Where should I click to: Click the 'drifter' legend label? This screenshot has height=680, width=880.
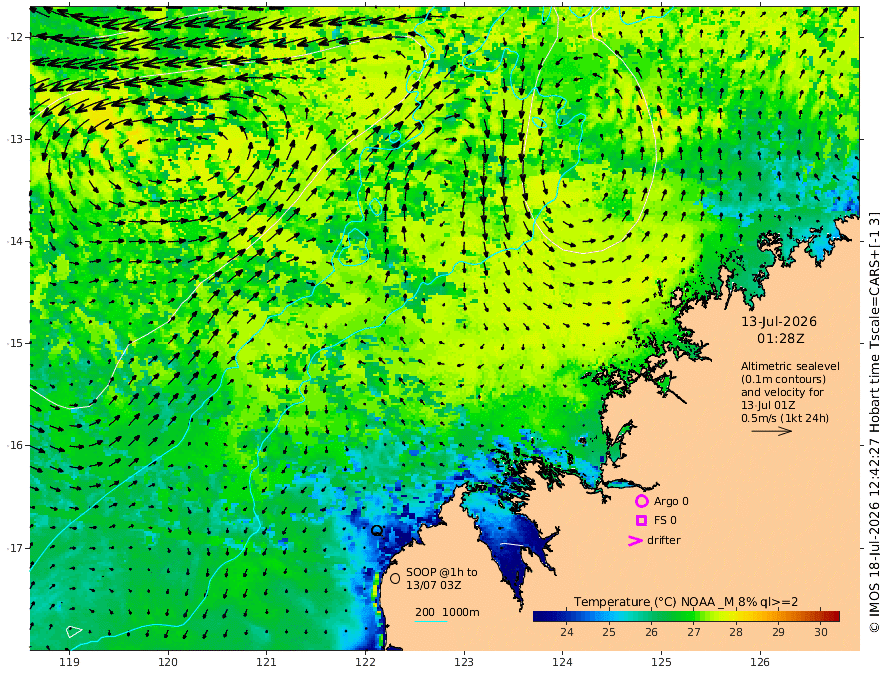coord(664,540)
